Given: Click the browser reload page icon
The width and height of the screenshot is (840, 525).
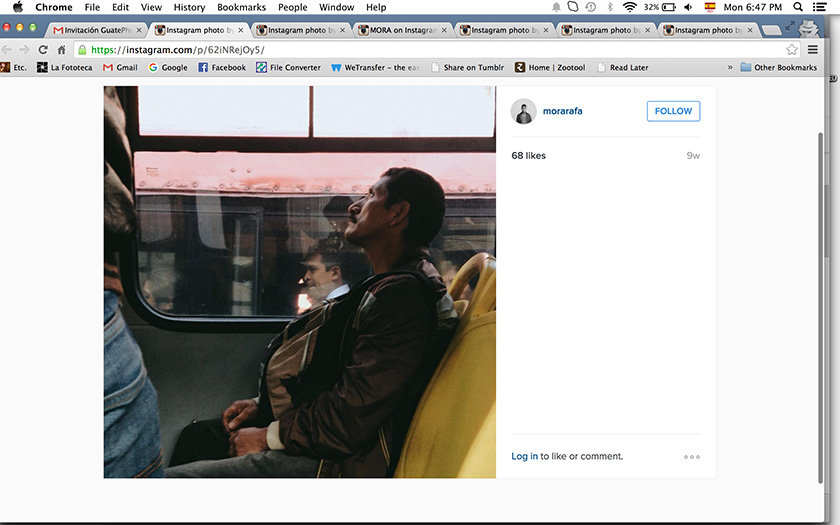Looking at the screenshot, I should pyautogui.click(x=43, y=49).
